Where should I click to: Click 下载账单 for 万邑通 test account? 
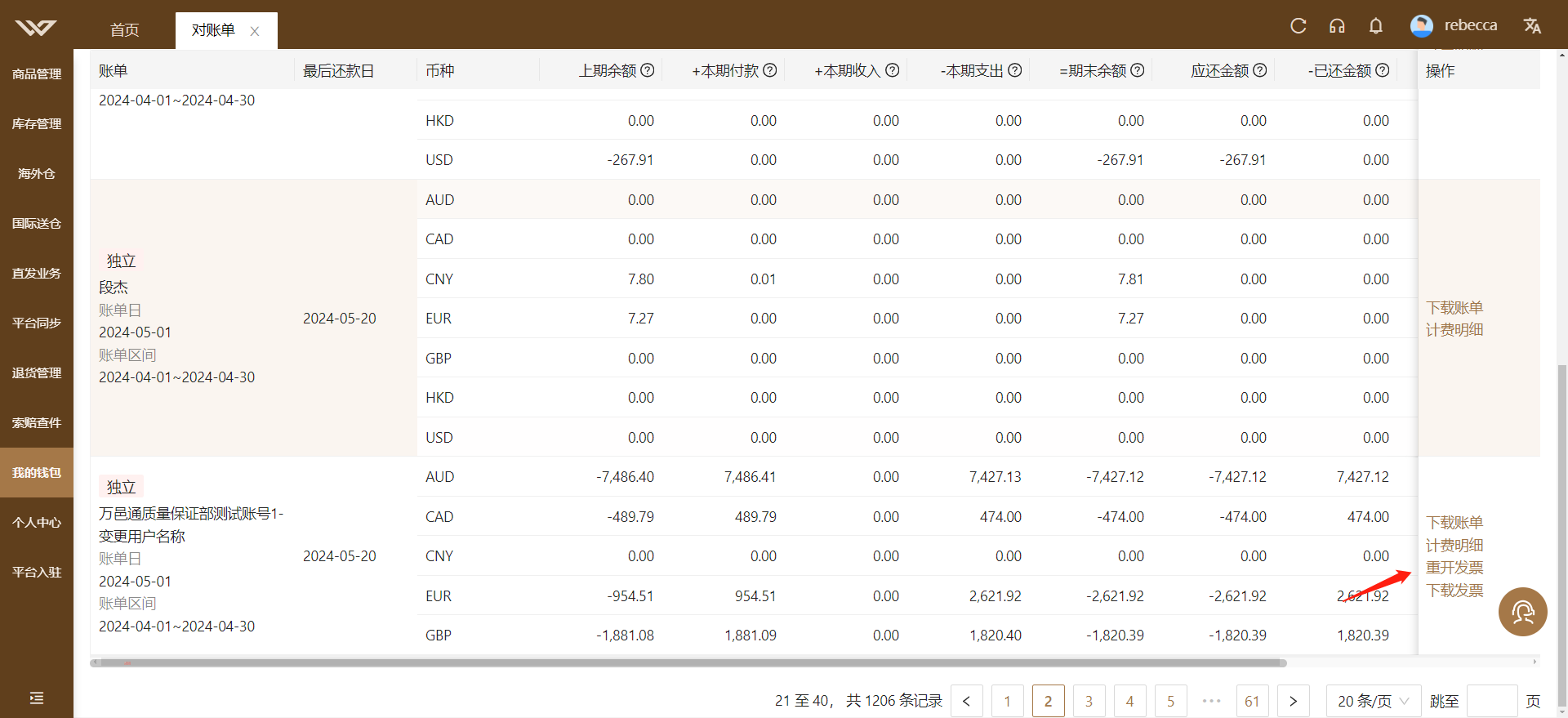tap(1454, 522)
